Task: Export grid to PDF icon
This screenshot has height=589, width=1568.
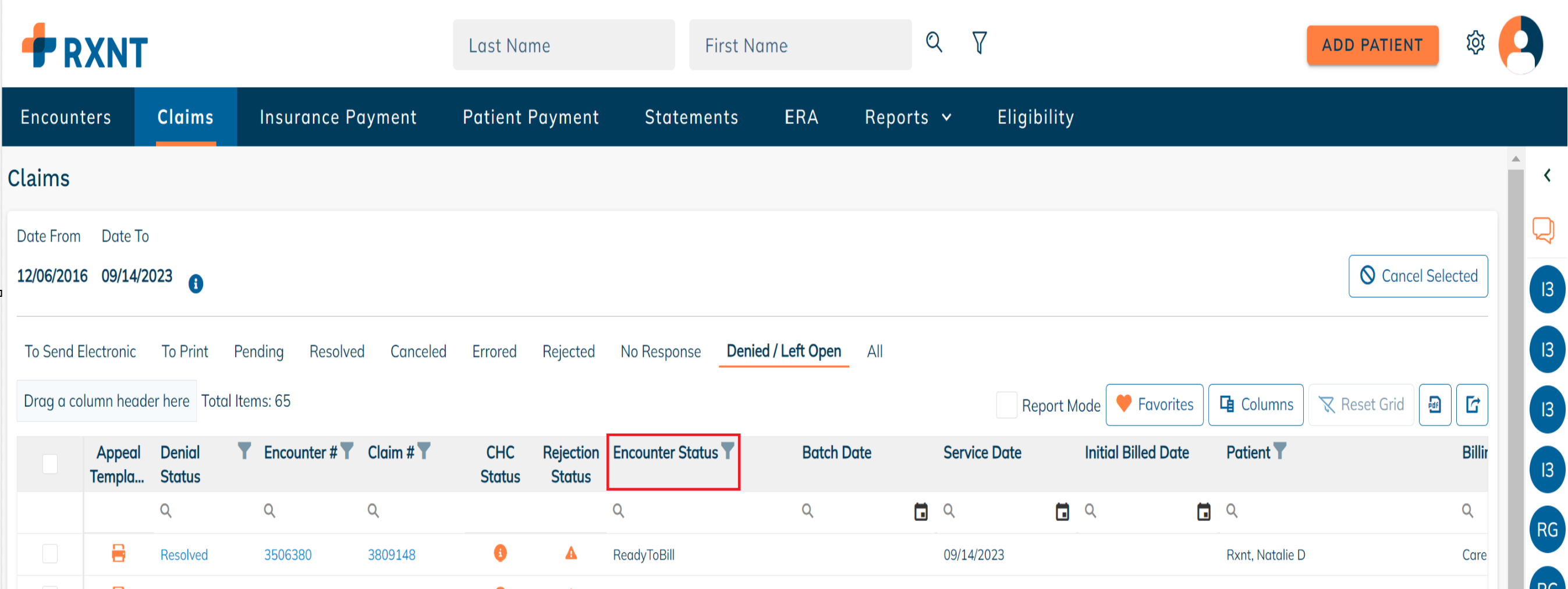Action: tap(1434, 405)
